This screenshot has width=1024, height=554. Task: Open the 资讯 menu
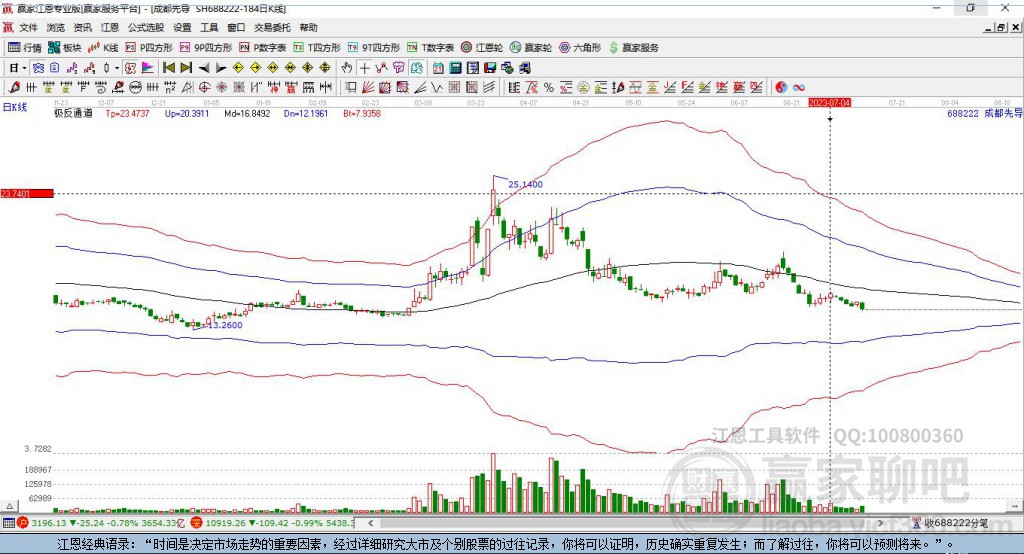[82, 27]
